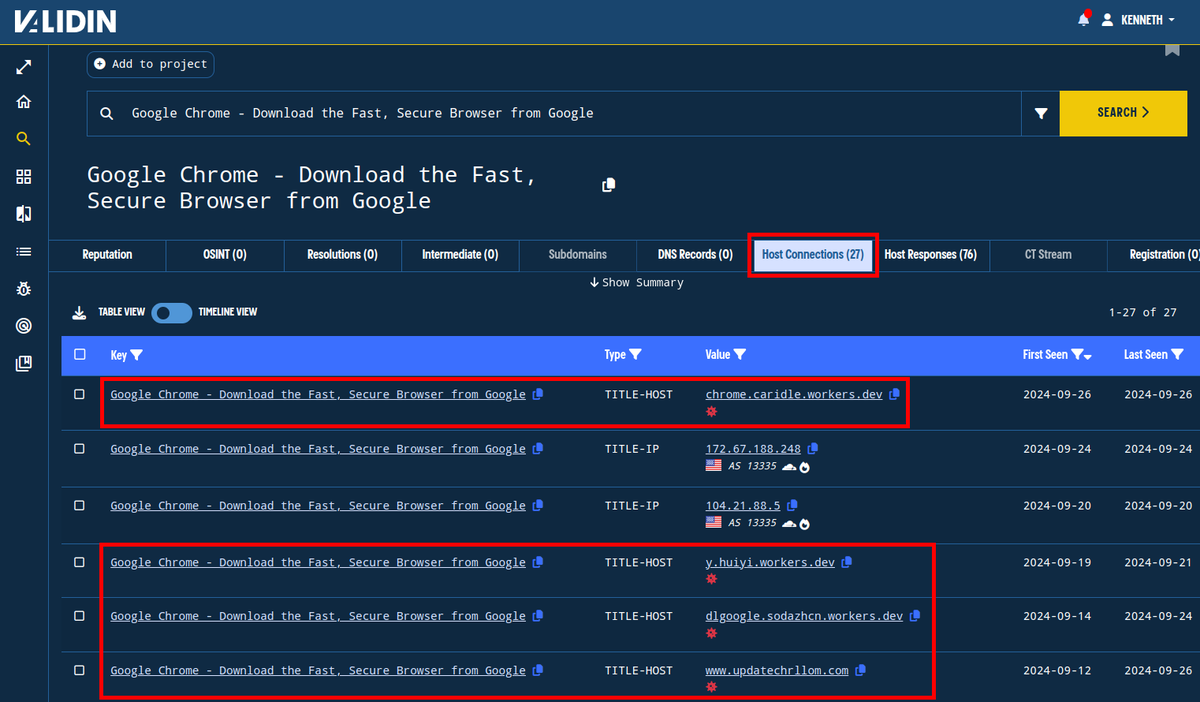Click the target radar sidebar icon
Screen dimensions: 1200x702
click(x=24, y=326)
